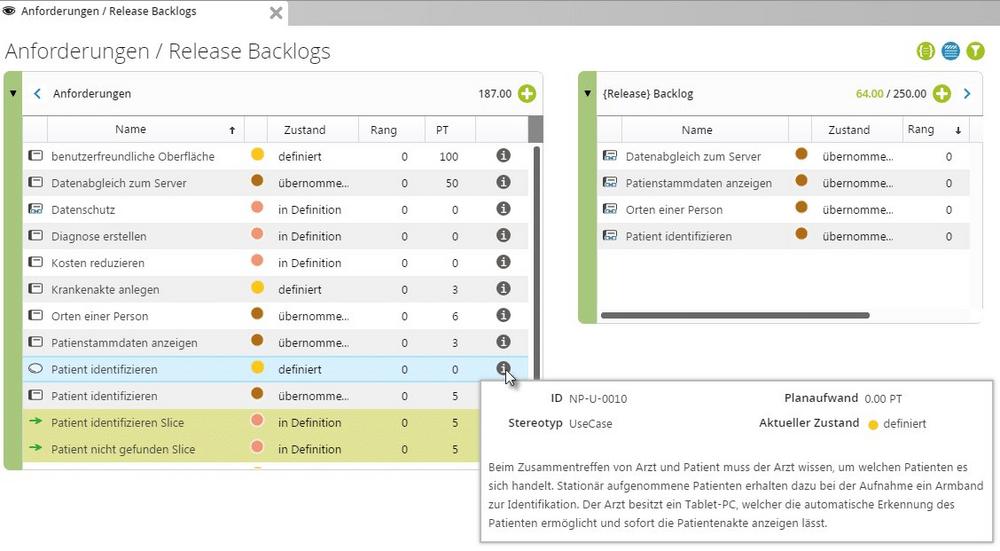Navigate back with Anforderungen left chevron
The image size is (1000, 551).
[x=37, y=94]
